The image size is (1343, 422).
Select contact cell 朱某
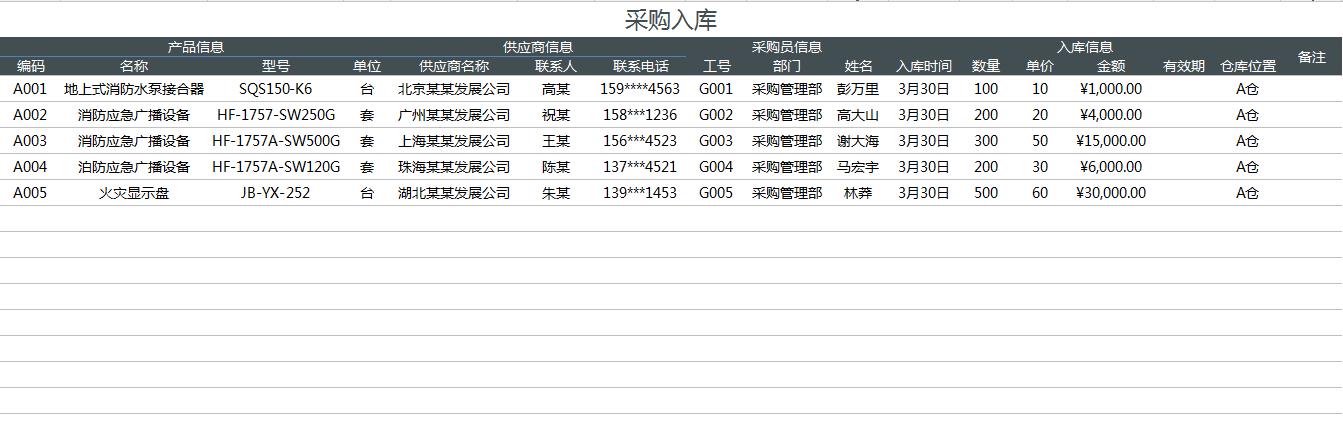tap(556, 193)
